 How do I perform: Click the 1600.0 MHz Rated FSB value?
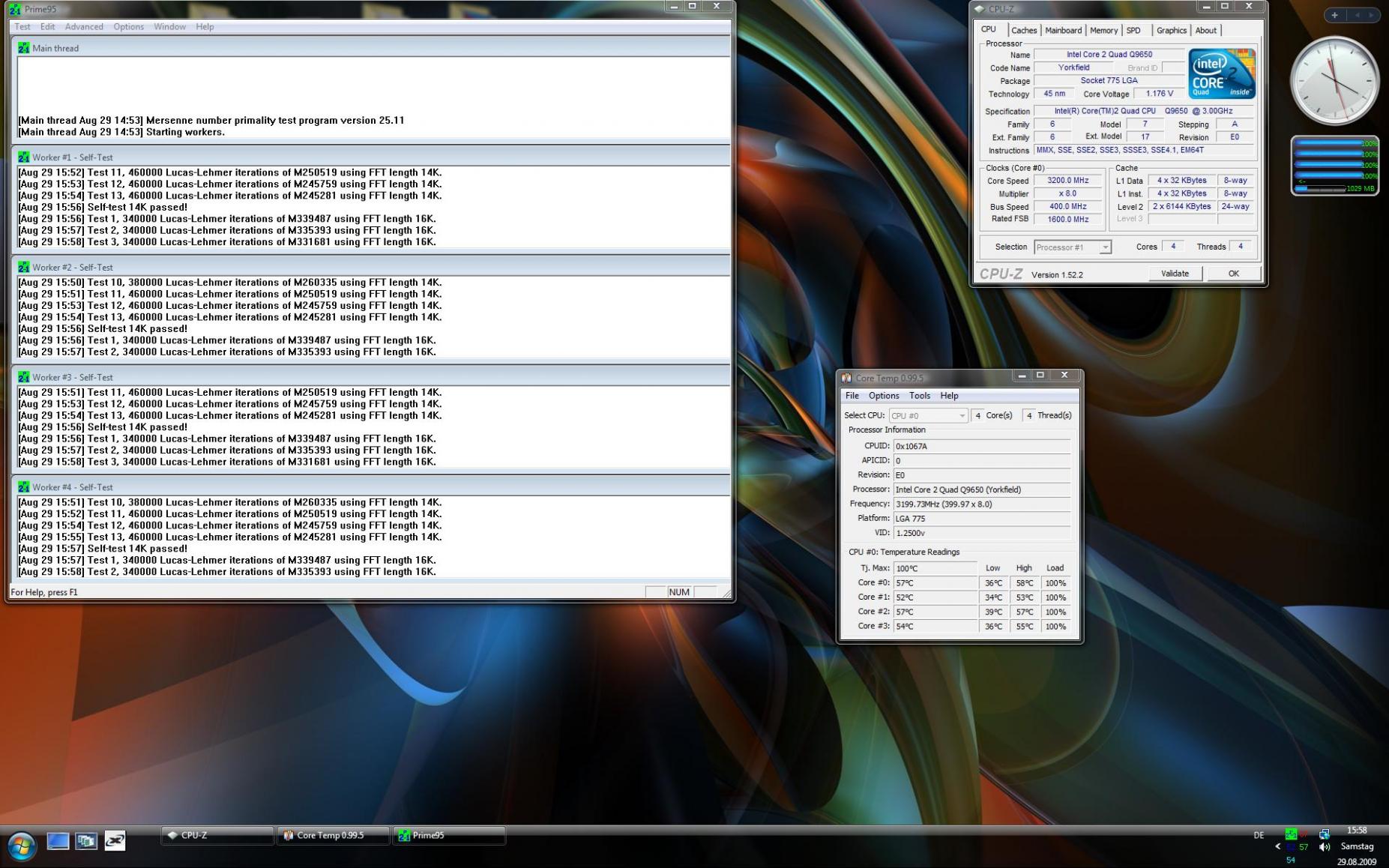[x=1068, y=220]
